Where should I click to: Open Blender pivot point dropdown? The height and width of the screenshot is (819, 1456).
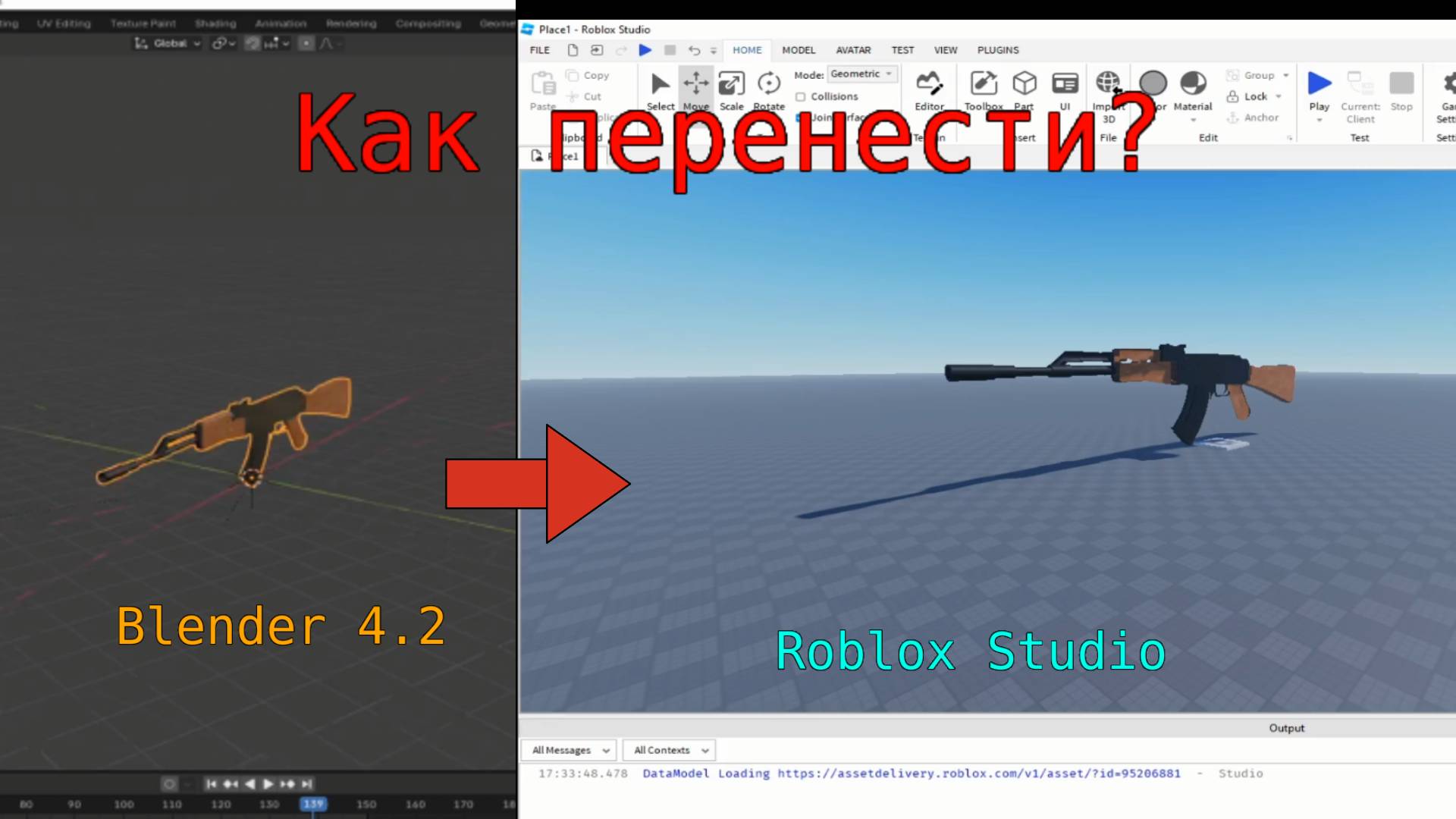click(224, 43)
